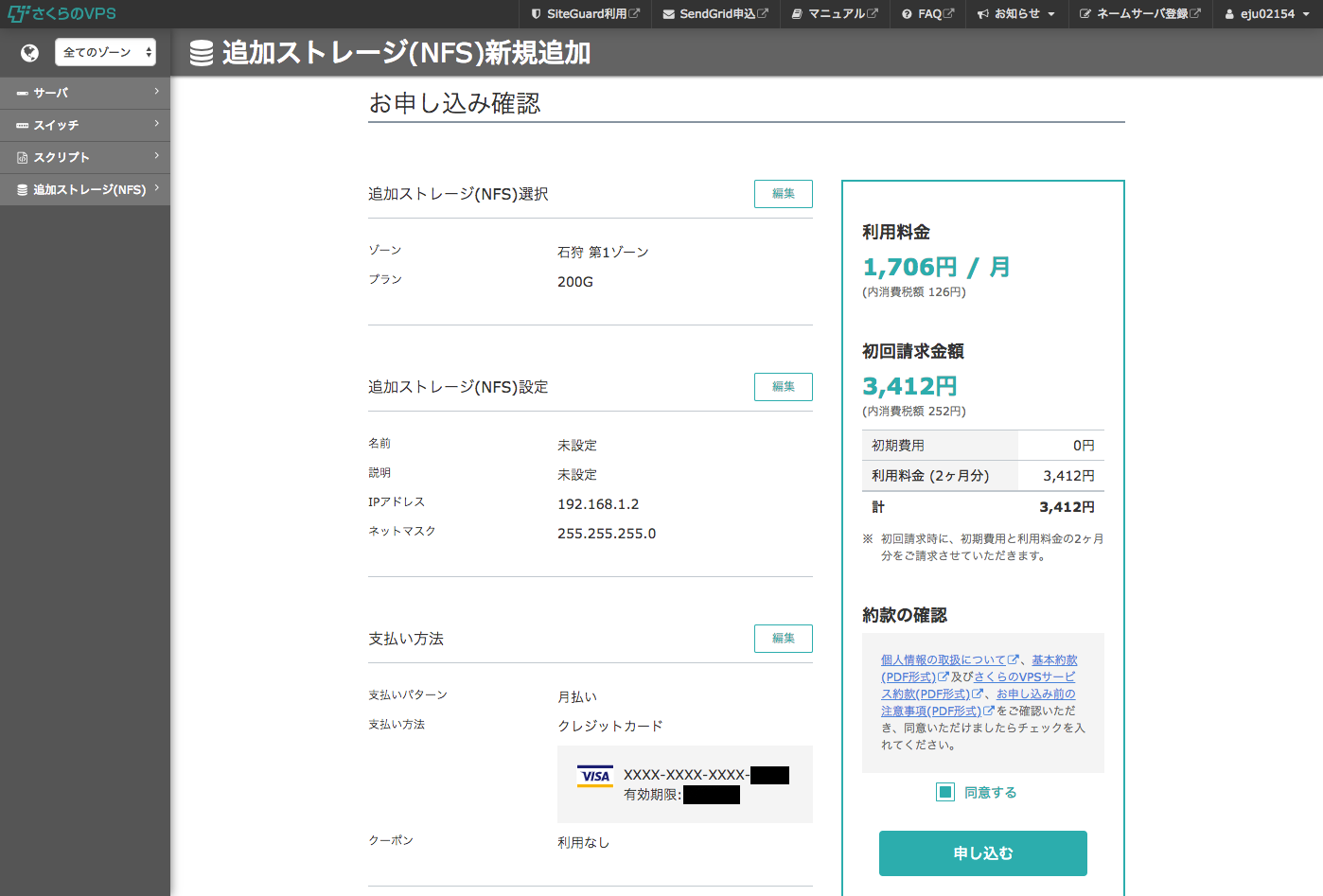The image size is (1323, 896).
Task: Click the さくらのVPS logo
Action: tap(62, 13)
